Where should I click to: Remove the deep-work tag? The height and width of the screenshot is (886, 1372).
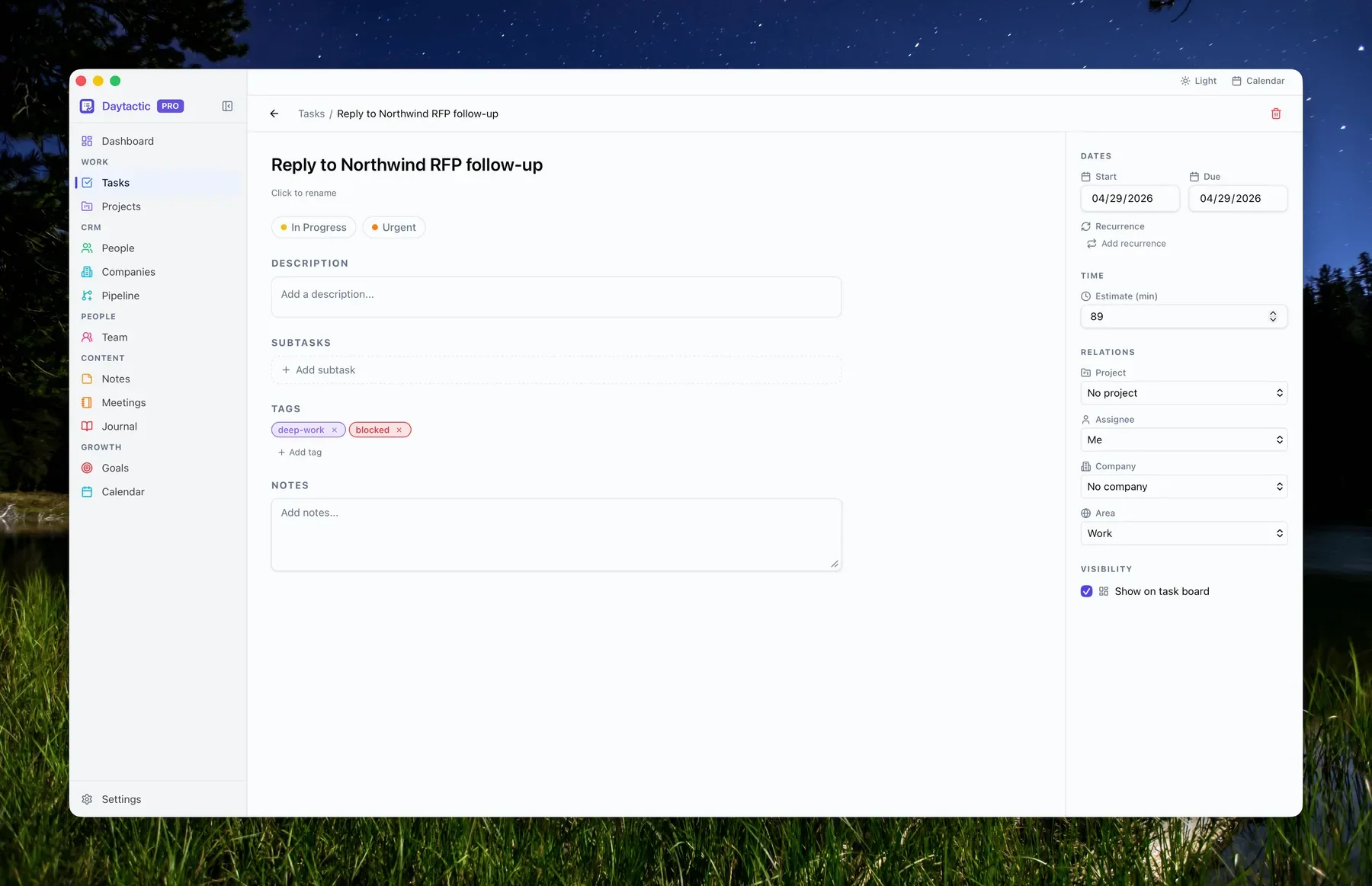click(334, 430)
